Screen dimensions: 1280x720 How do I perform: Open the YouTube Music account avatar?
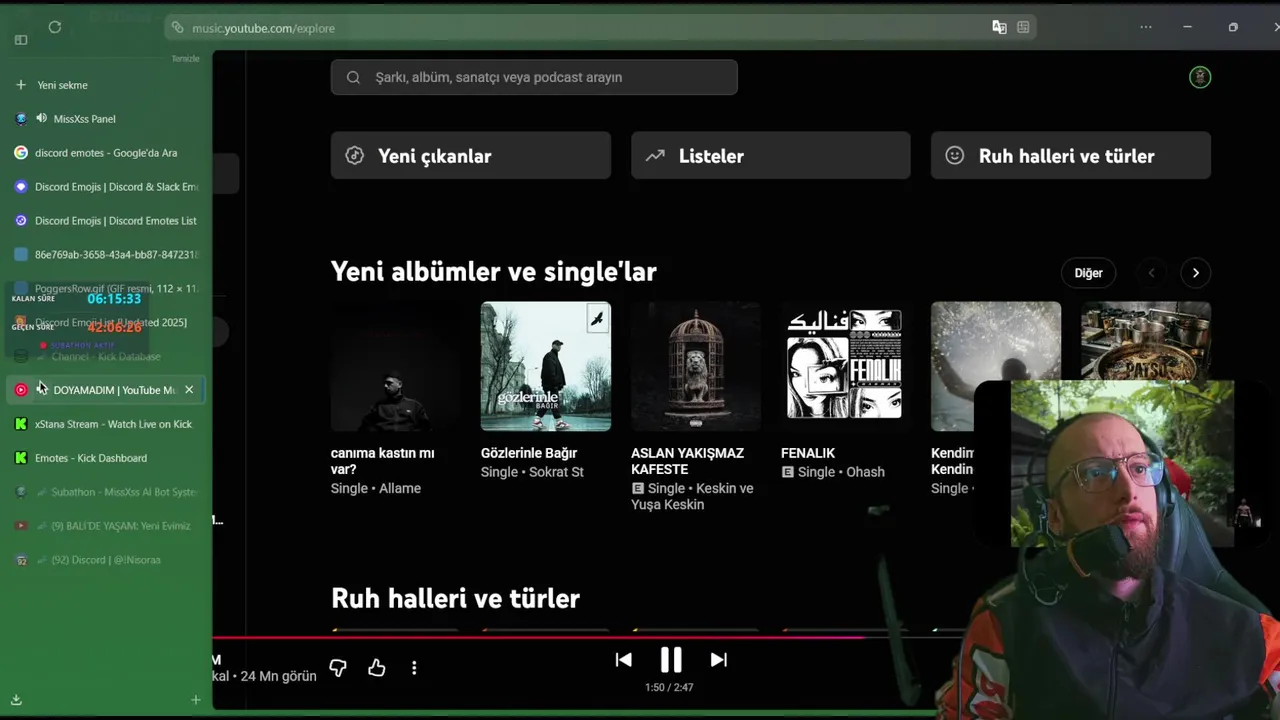coord(1200,77)
